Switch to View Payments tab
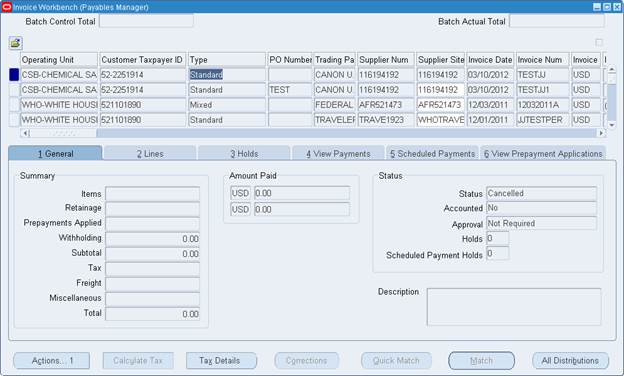Image resolution: width=624 pixels, height=376 pixels. (x=338, y=154)
